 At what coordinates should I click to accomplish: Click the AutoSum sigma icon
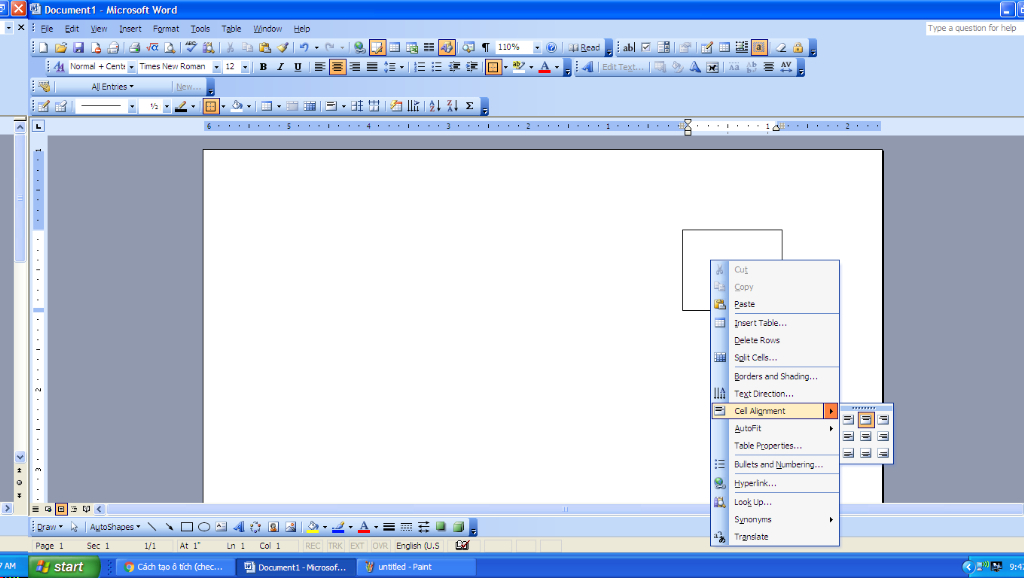point(470,106)
